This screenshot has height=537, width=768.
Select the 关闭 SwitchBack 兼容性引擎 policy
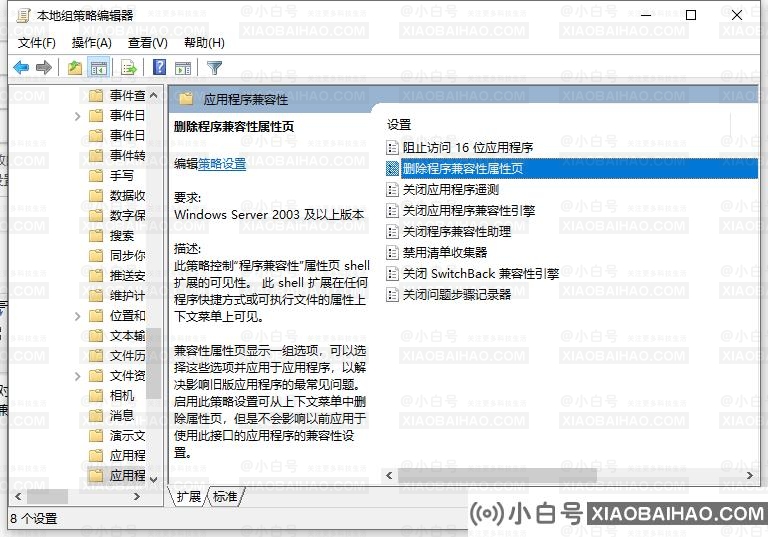pos(480,274)
